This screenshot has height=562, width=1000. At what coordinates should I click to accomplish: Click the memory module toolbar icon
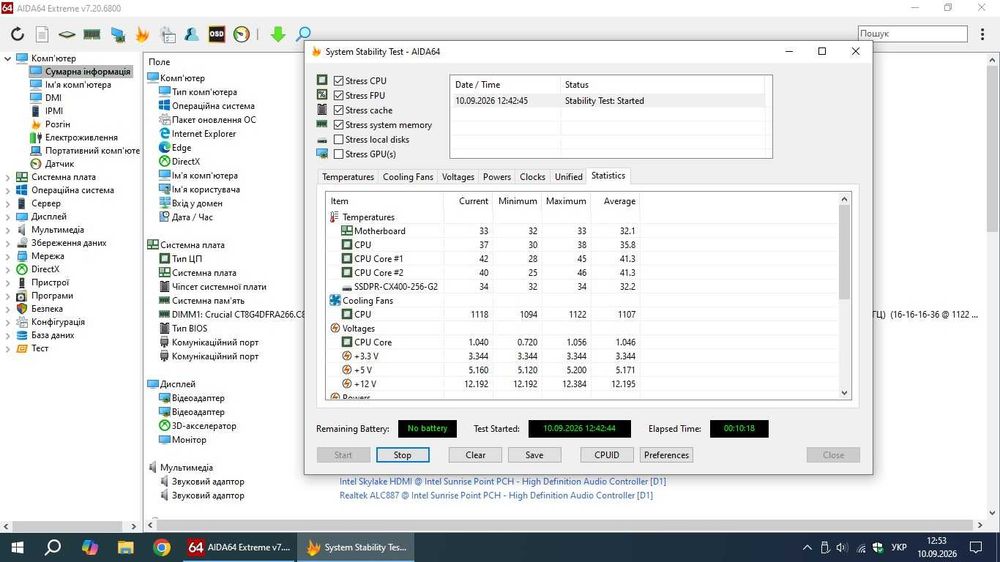tap(92, 34)
